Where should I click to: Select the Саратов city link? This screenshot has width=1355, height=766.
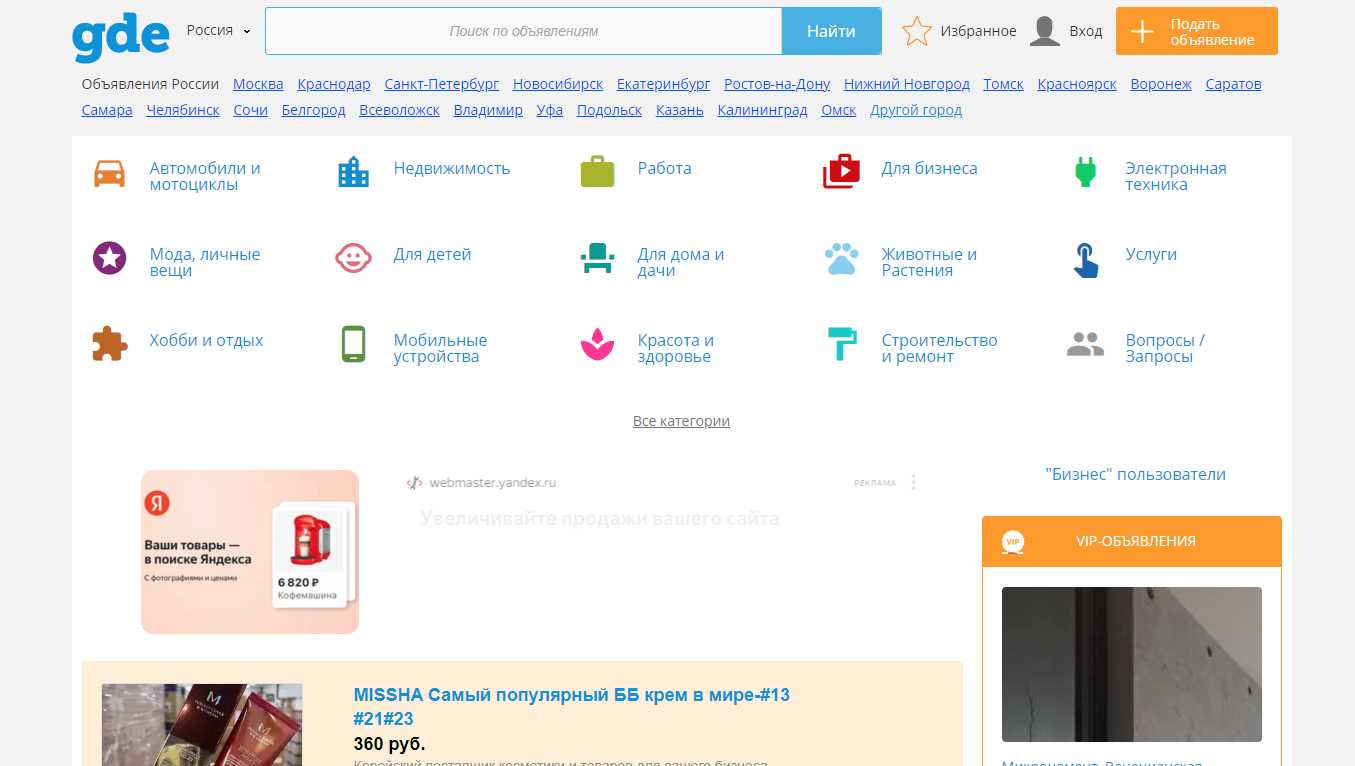(1234, 84)
